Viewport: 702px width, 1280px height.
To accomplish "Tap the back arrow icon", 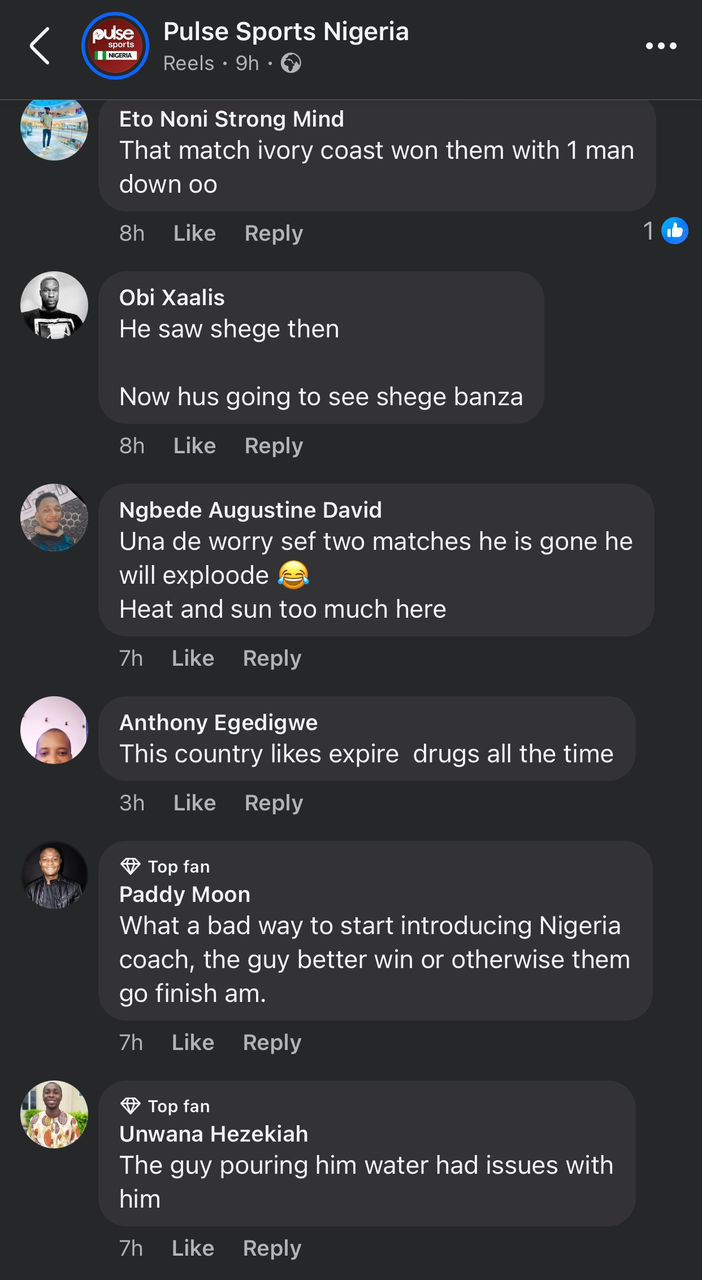I will (40, 46).
